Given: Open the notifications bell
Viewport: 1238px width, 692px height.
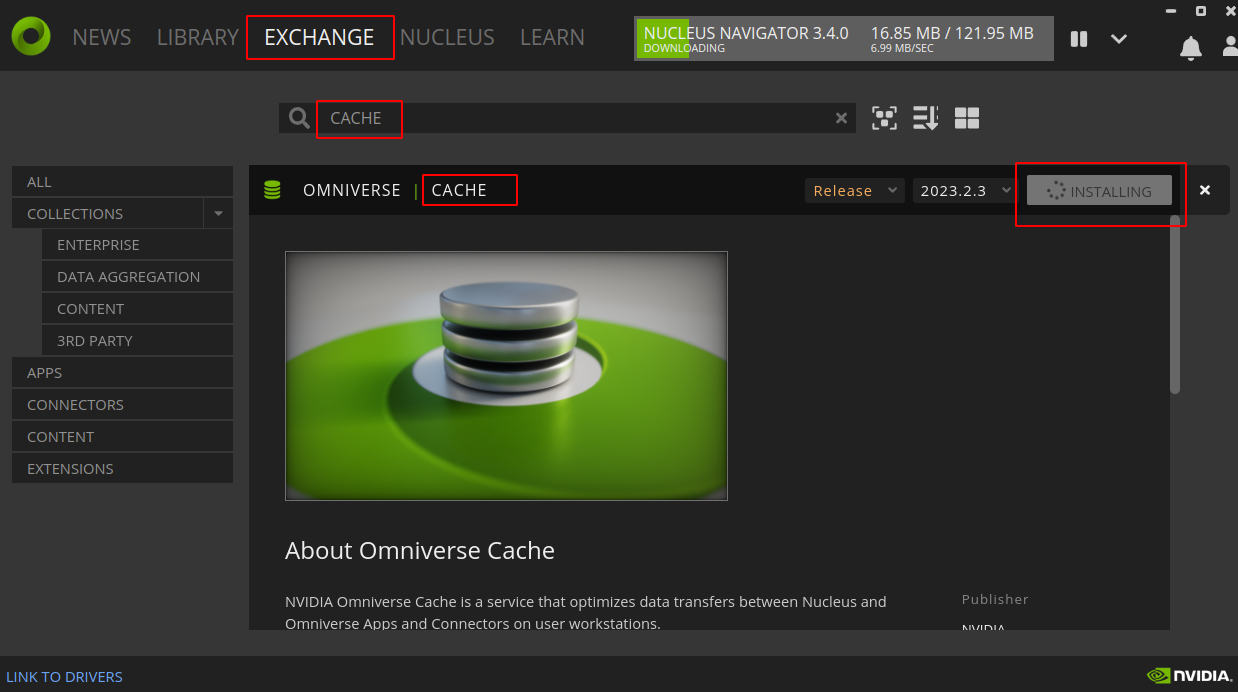Looking at the screenshot, I should point(1190,47).
